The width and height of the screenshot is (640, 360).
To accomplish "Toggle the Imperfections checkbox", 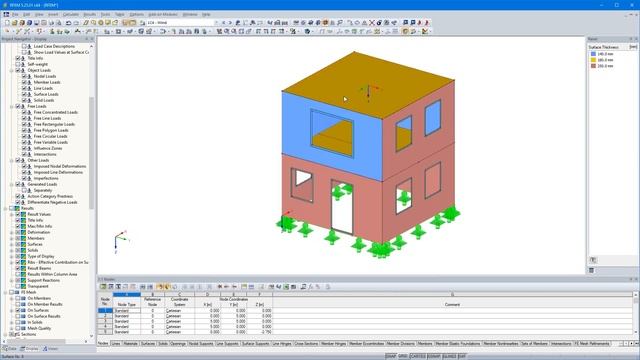I will [24, 178].
